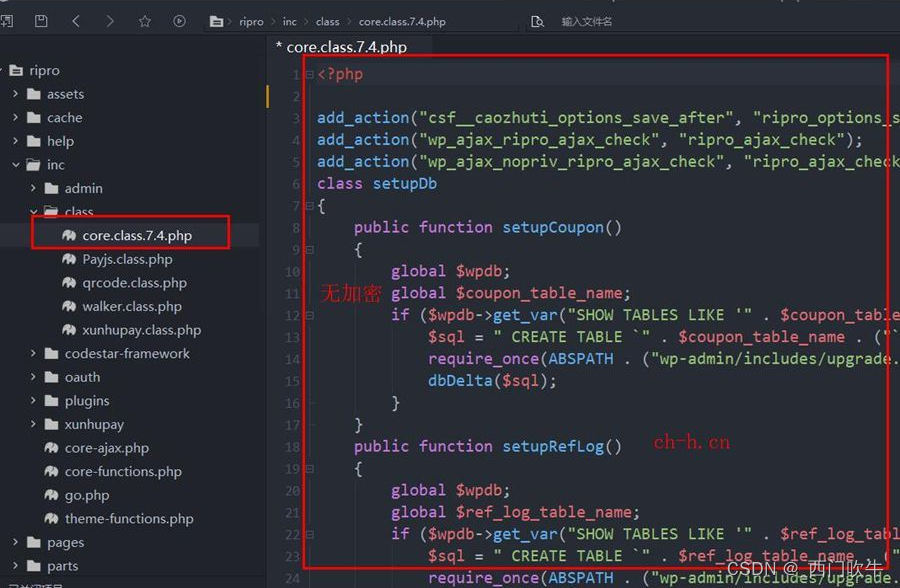Open core.class.7.4.php in file tree
Viewport: 900px width, 588px height.
pyautogui.click(x=137, y=235)
